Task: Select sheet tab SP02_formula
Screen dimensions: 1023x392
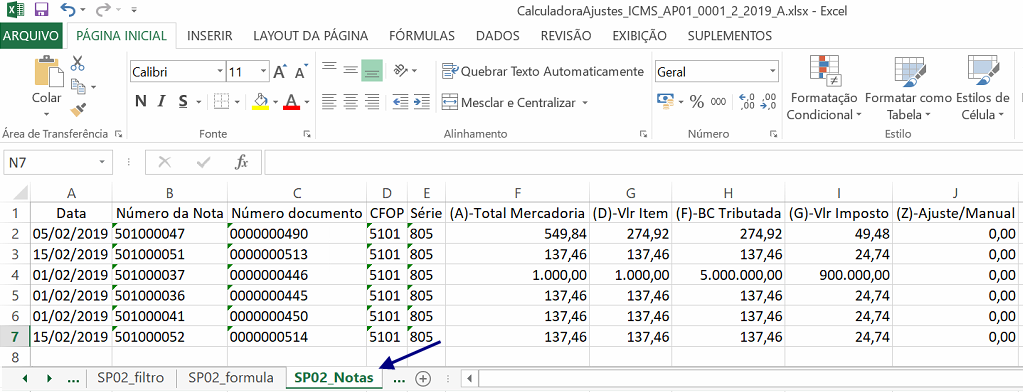Action: (x=231, y=377)
